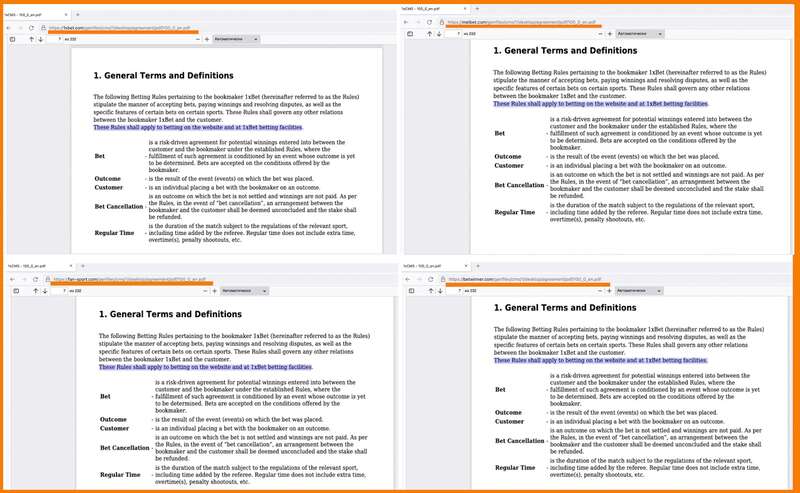Click previous page arrow in the betwinner.com PDF viewer

(430, 290)
